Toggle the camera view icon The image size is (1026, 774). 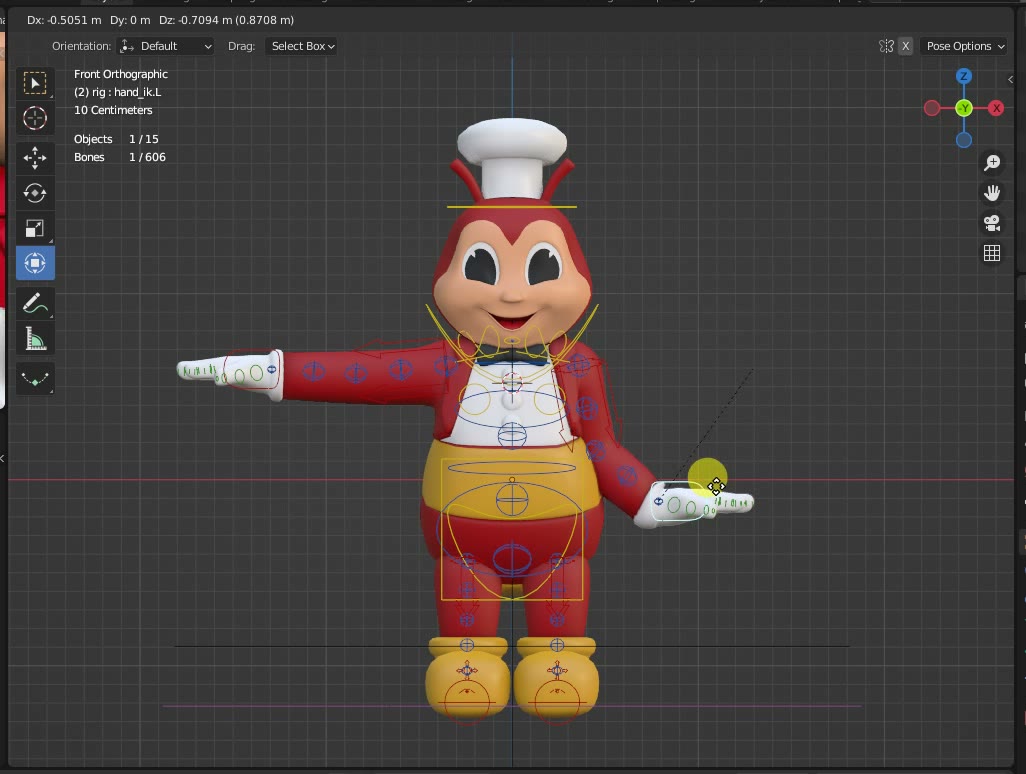coord(992,223)
